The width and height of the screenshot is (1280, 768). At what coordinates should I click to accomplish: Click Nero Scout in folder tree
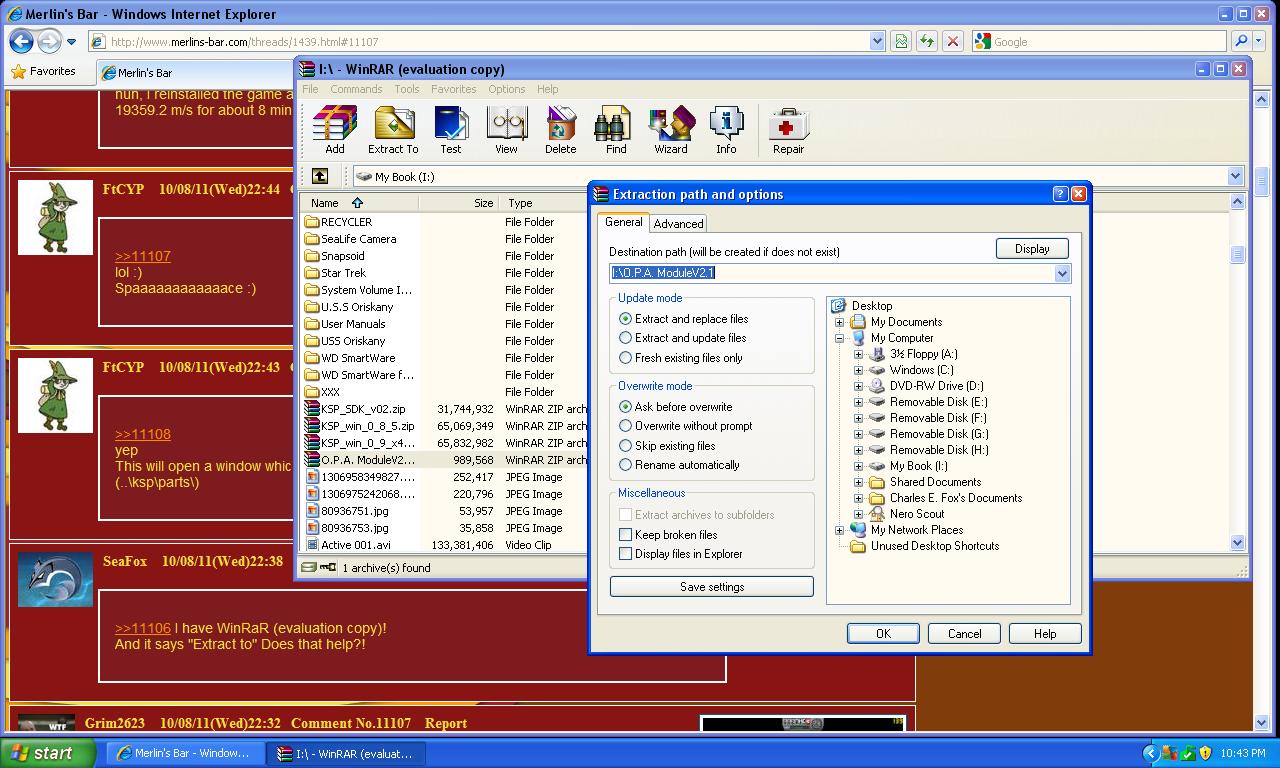[x=907, y=514]
